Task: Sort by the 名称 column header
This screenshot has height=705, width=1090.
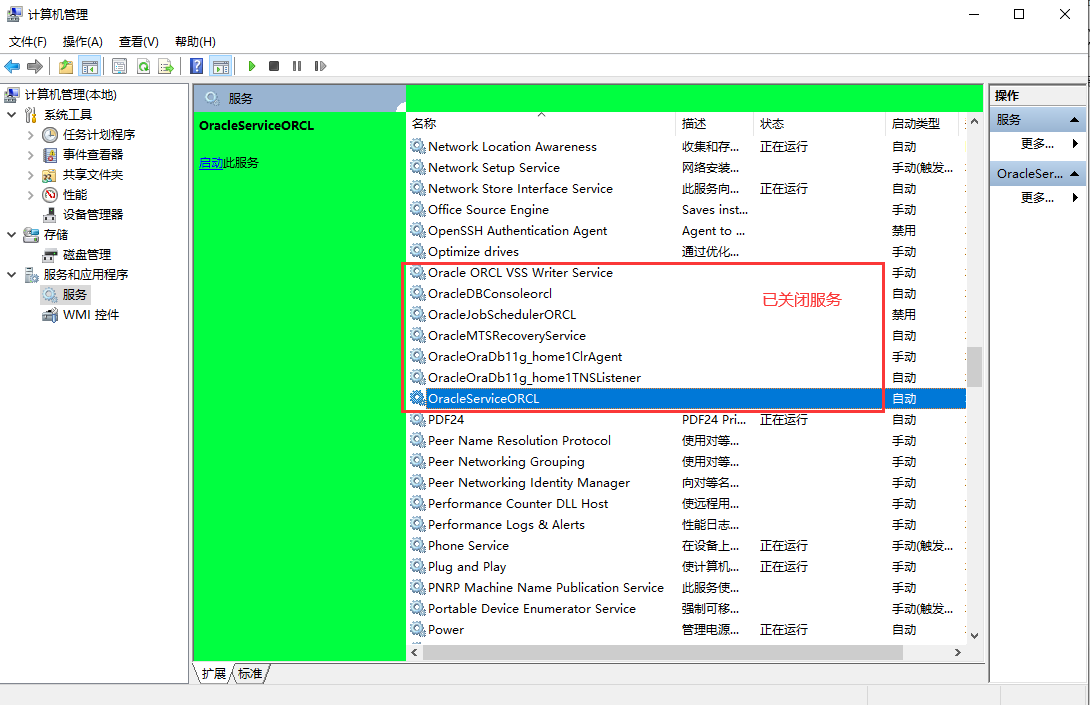Action: [541, 124]
